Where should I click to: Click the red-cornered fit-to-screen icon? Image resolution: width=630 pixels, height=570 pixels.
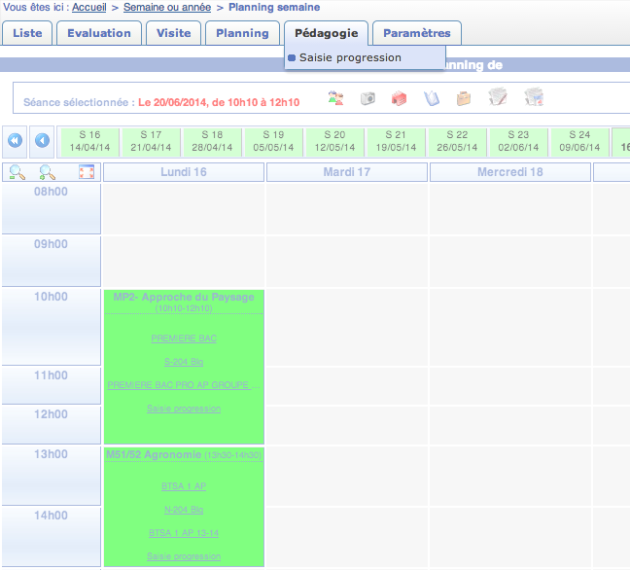(x=86, y=173)
